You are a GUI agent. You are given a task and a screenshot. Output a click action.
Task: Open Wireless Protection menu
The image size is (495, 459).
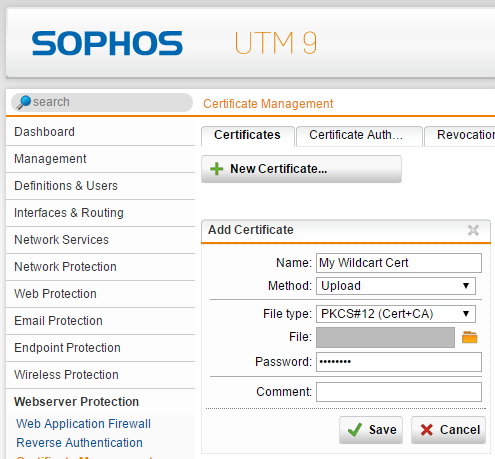click(100, 375)
